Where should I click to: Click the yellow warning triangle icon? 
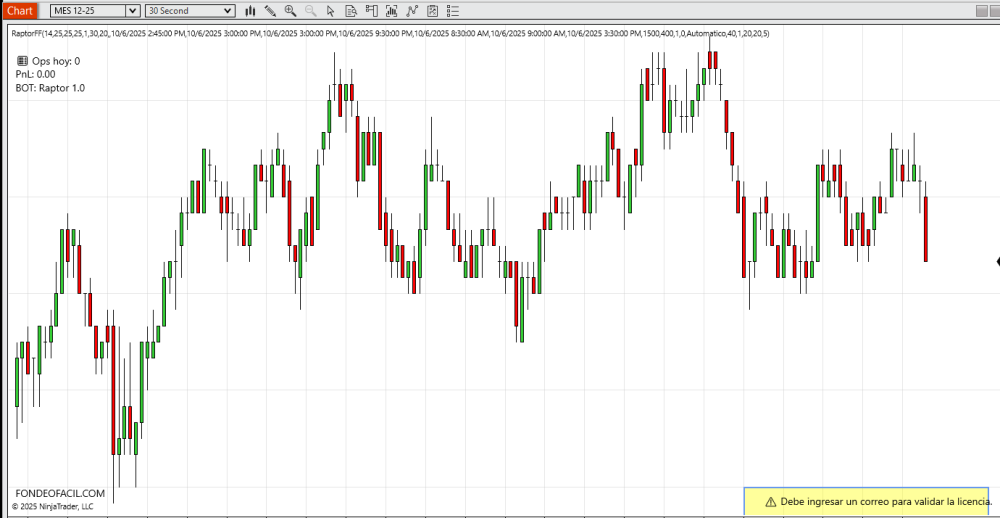(x=770, y=501)
